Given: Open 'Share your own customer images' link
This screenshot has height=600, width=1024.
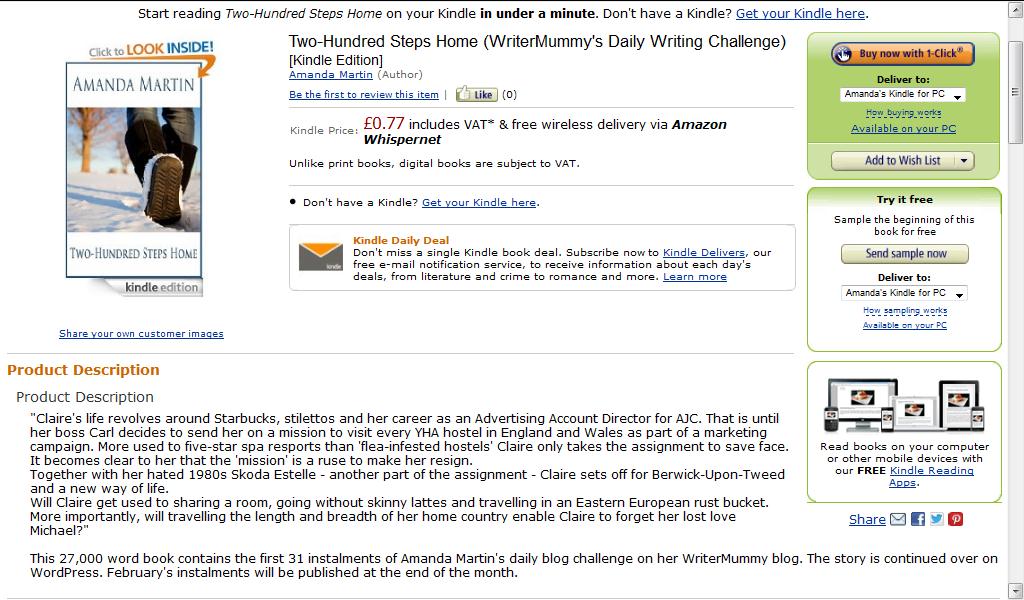Looking at the screenshot, I should [x=141, y=334].
